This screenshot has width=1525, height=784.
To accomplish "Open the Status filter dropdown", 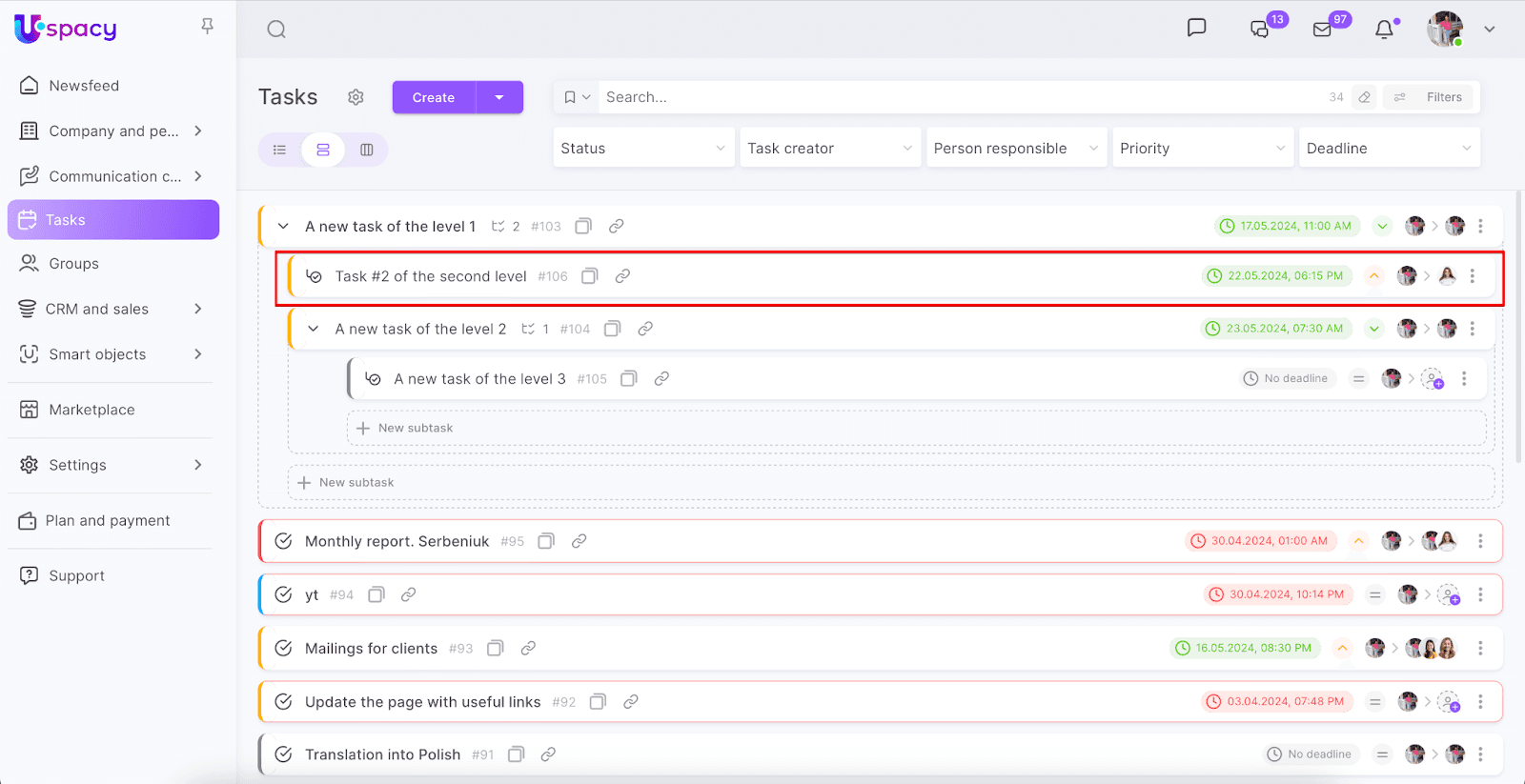I will point(643,149).
